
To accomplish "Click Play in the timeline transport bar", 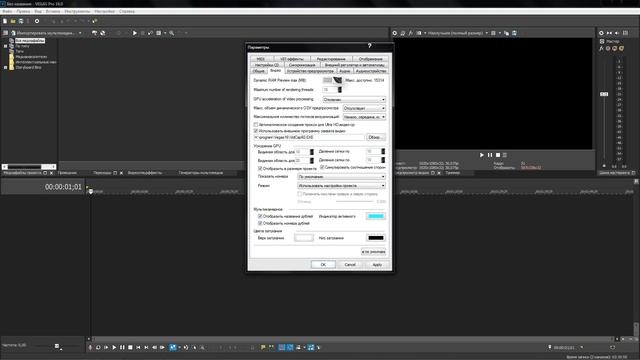I will 114,347.
